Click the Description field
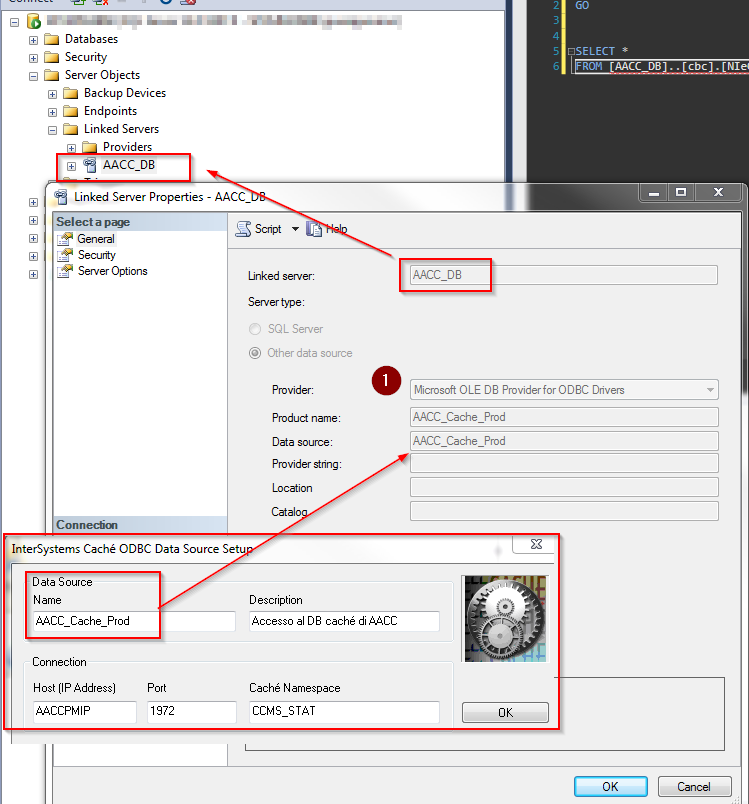The height and width of the screenshot is (804, 749). (345, 621)
